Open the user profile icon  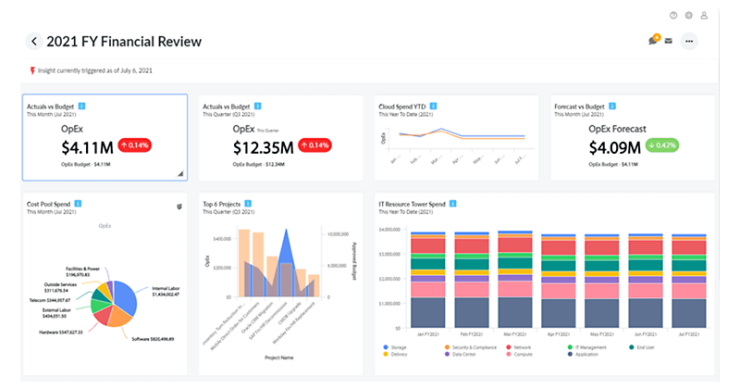pos(704,16)
